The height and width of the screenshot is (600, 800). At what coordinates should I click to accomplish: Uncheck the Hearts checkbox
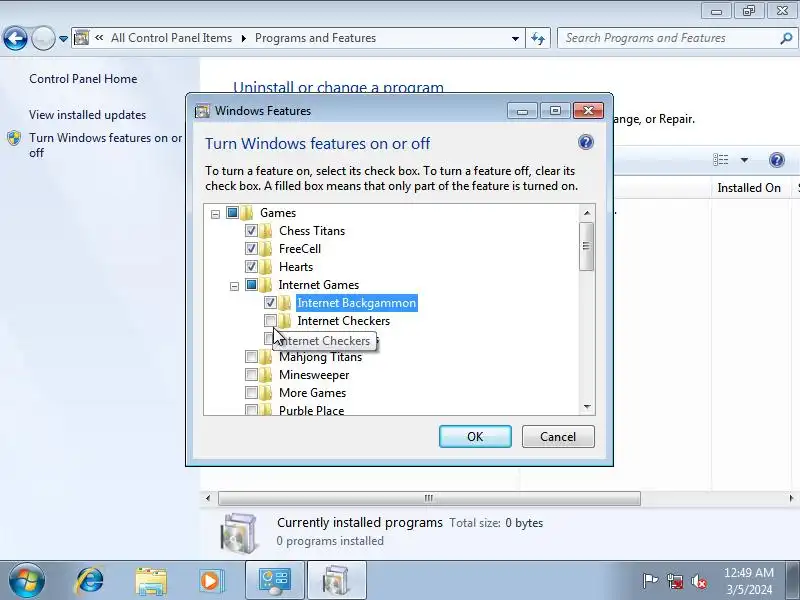[x=251, y=266]
